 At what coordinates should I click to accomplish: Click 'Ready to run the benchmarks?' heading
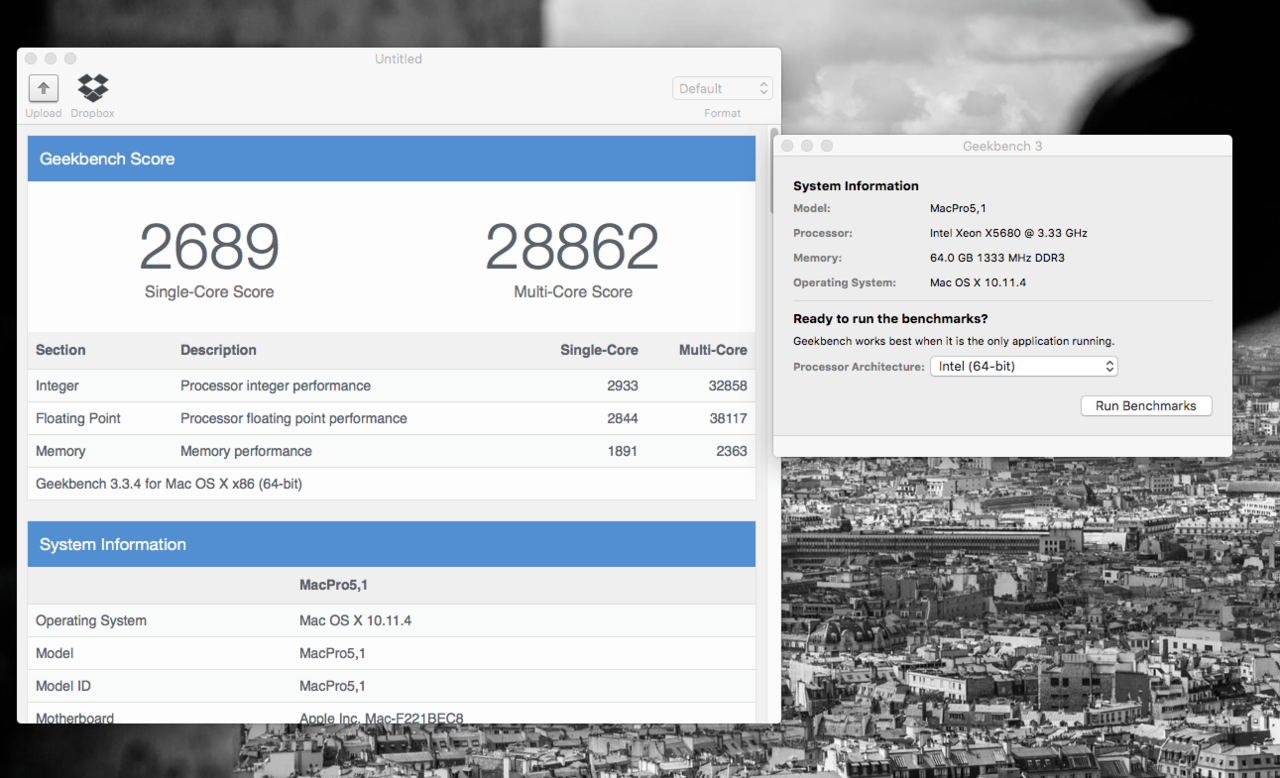click(890, 319)
